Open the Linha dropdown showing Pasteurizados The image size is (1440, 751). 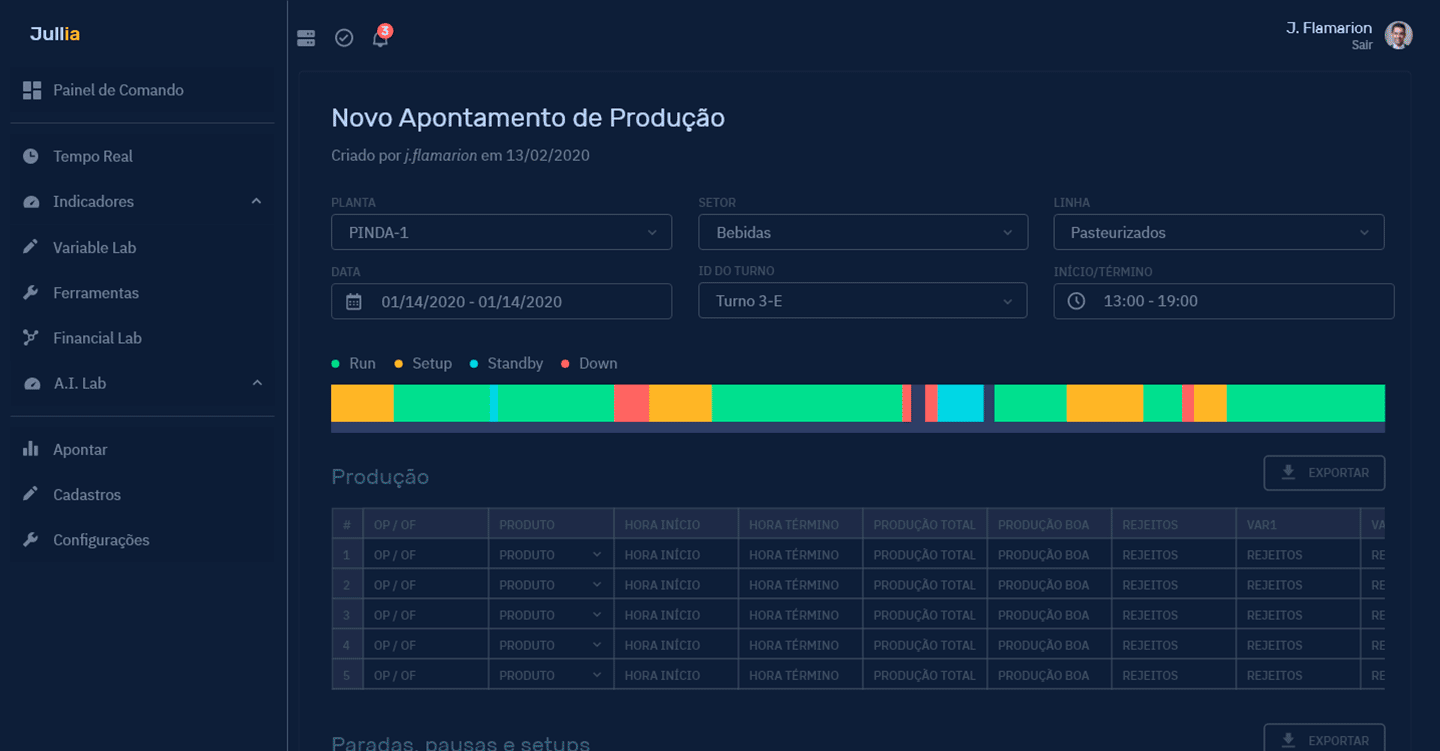tap(1218, 232)
